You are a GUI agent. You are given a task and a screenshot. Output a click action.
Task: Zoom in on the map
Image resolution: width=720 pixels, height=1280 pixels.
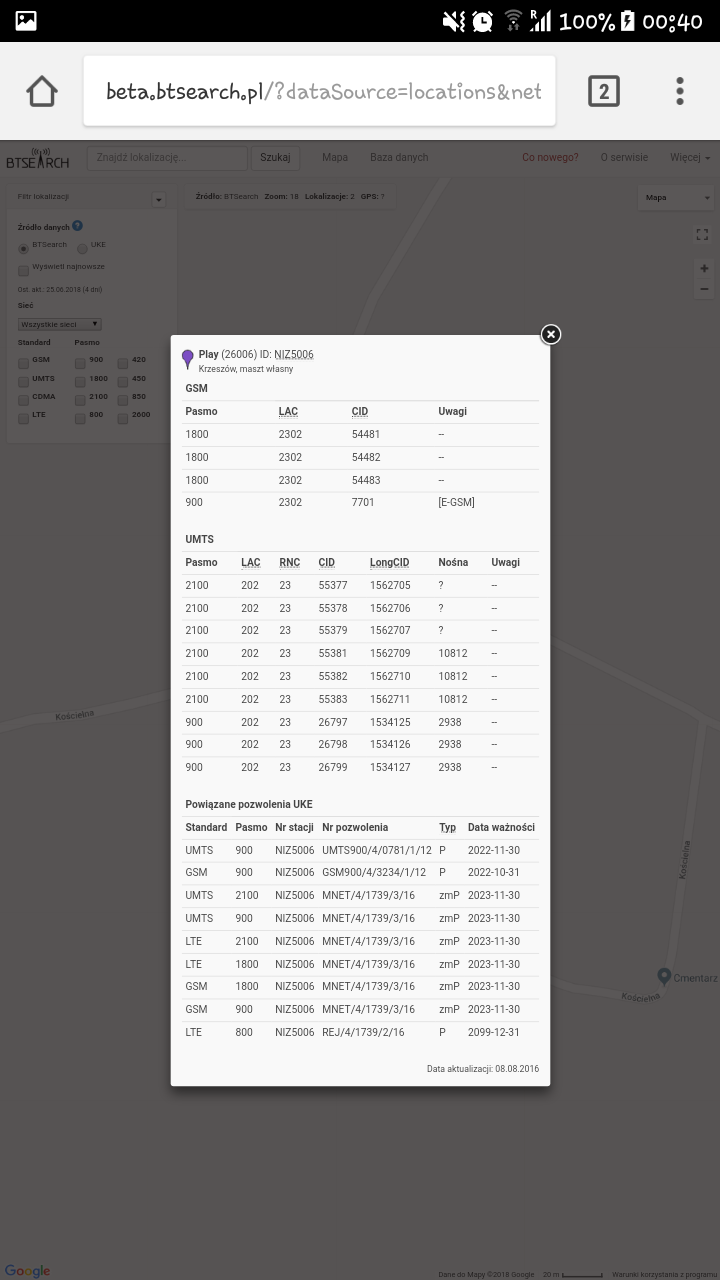pos(704,268)
